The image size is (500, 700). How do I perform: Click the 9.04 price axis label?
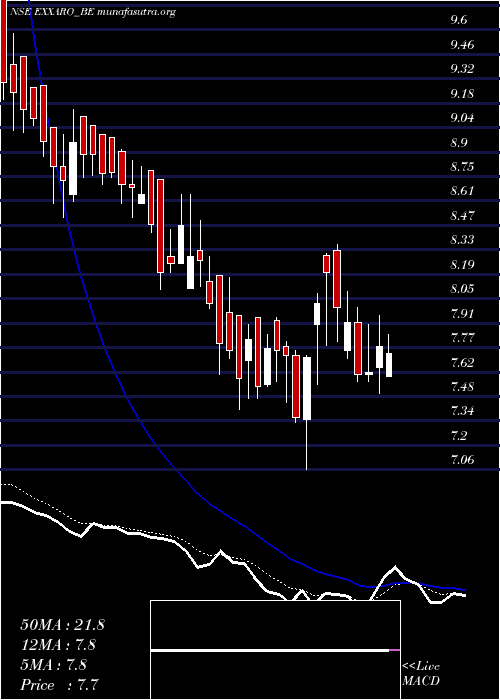click(x=462, y=118)
